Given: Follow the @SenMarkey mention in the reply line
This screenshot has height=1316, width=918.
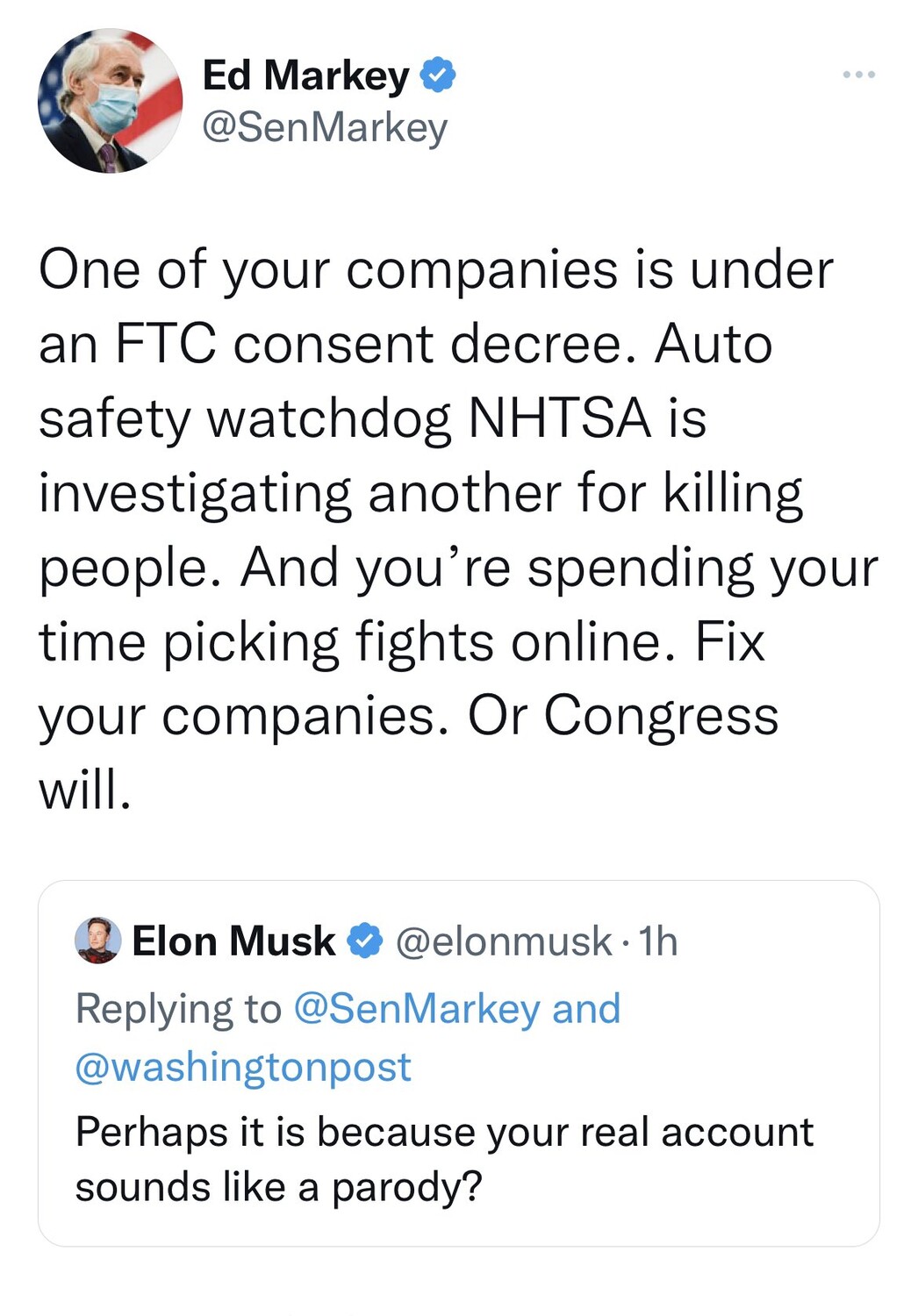Looking at the screenshot, I should [417, 1009].
